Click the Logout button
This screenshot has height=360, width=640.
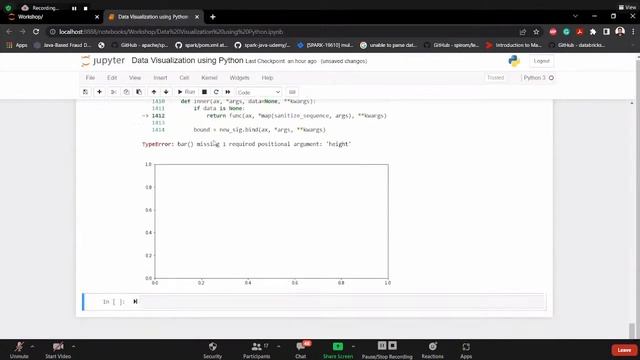click(542, 61)
